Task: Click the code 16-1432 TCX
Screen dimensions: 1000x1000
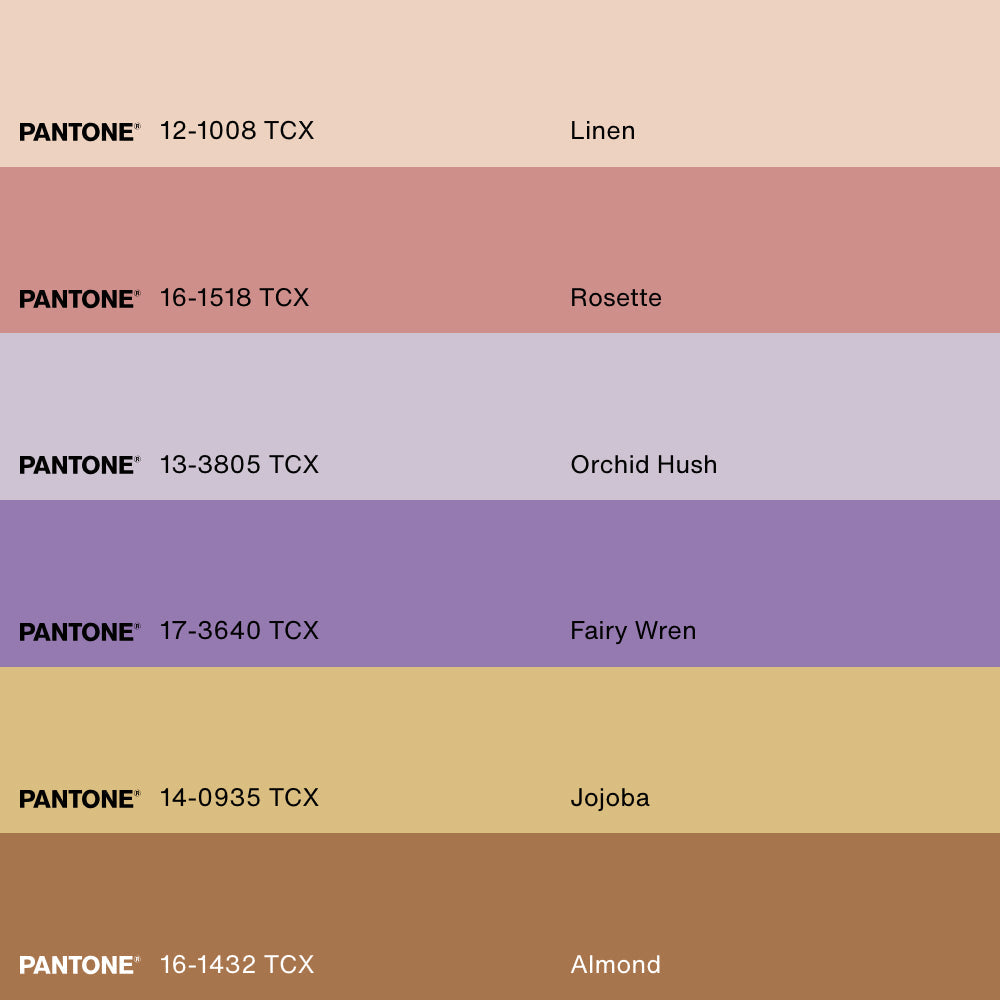Action: [237, 965]
